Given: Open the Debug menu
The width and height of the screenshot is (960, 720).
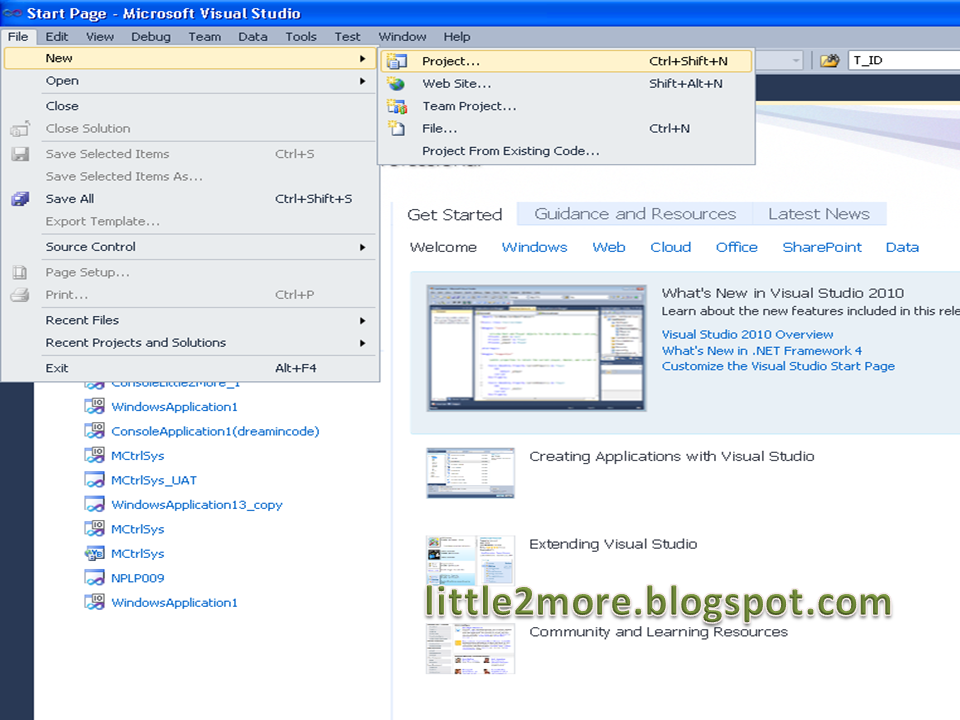Looking at the screenshot, I should coord(151,37).
